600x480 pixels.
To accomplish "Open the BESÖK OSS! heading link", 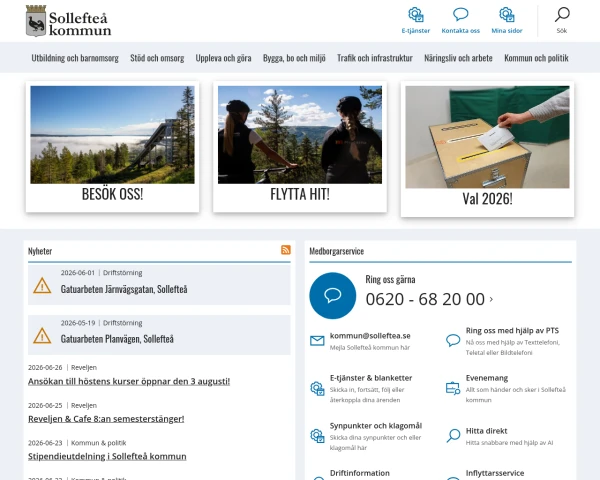I will 112,194.
